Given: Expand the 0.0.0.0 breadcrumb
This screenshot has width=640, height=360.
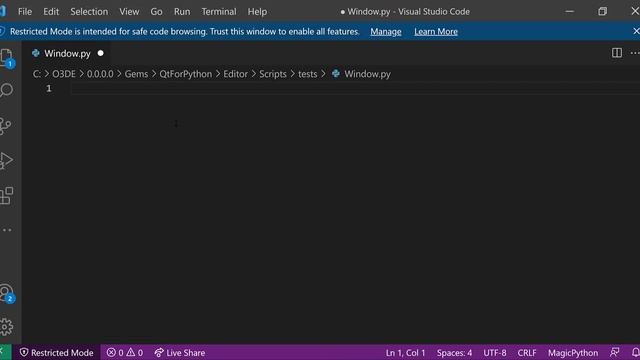Looking at the screenshot, I should click(100, 74).
